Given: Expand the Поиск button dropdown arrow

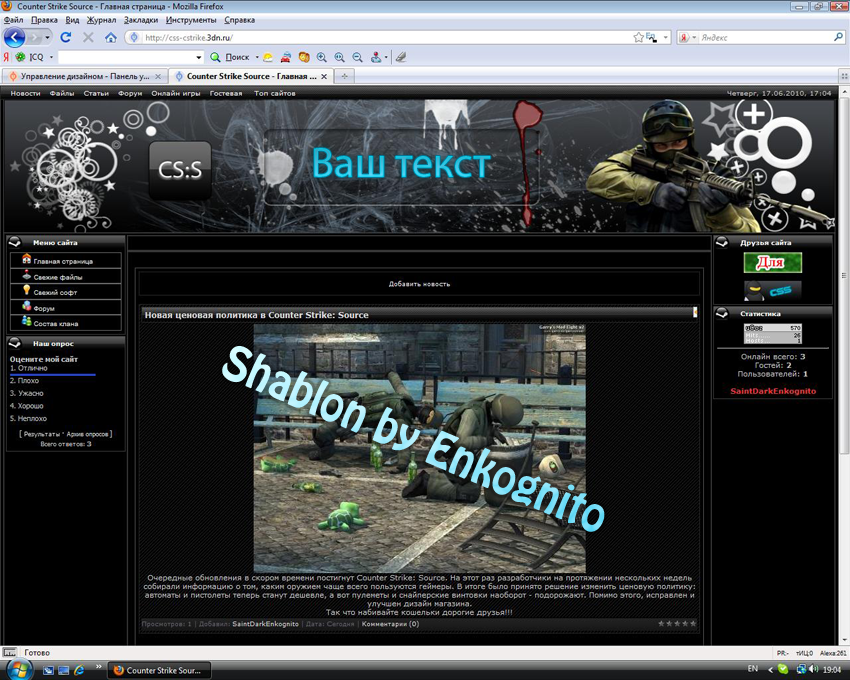Looking at the screenshot, I should pyautogui.click(x=257, y=57).
